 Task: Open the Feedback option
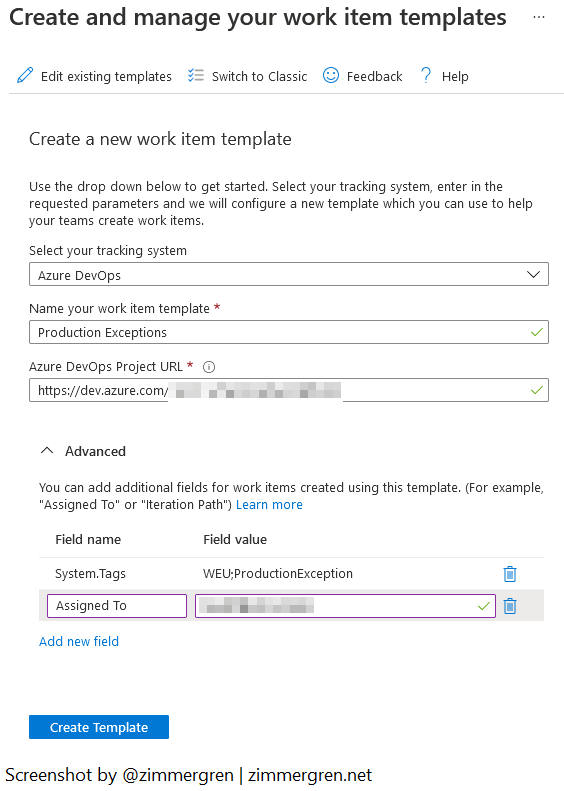tap(374, 76)
